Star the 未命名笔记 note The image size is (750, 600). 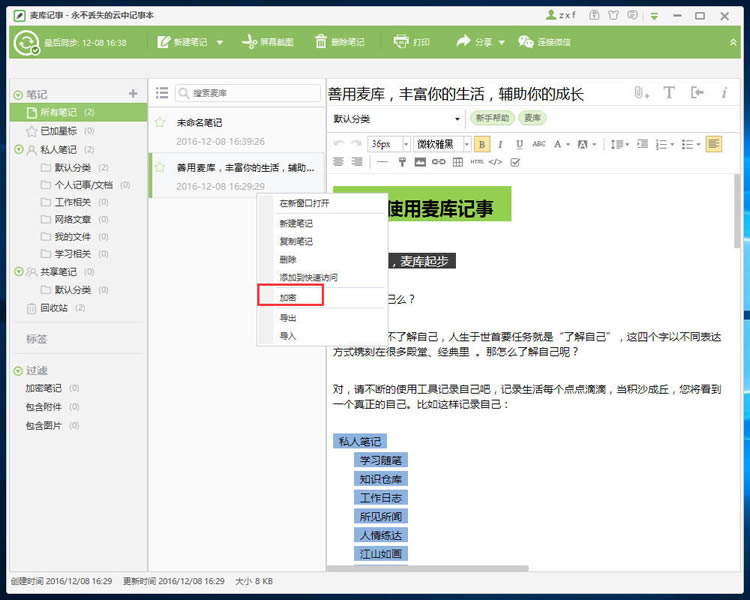click(x=160, y=122)
